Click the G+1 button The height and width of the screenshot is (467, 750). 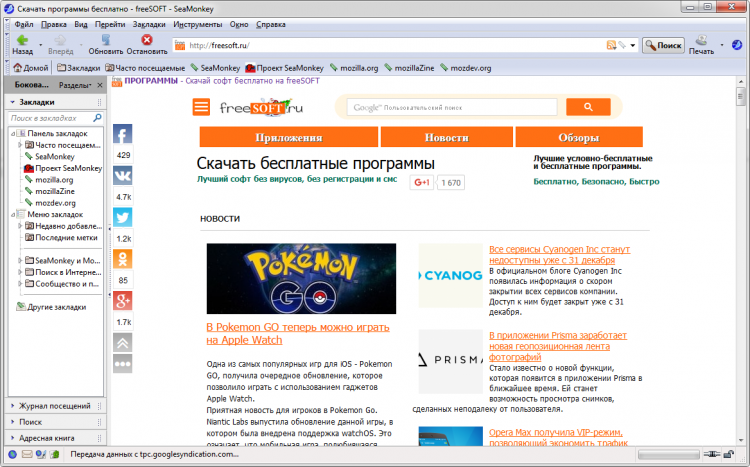pyautogui.click(x=422, y=182)
